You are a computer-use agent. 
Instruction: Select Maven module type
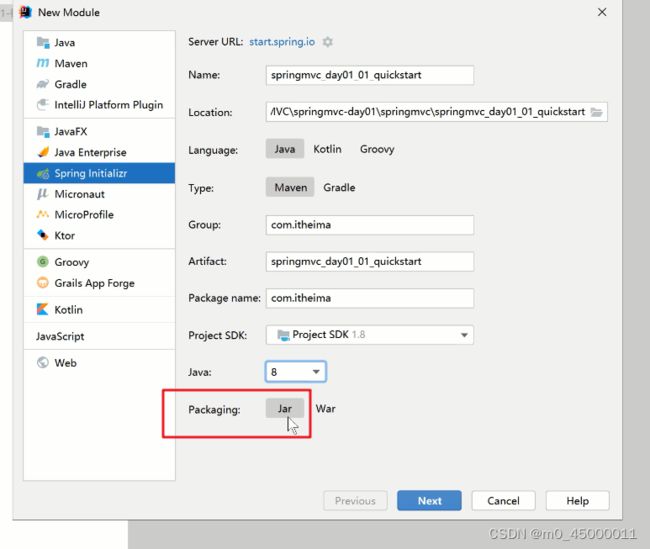pos(99,63)
